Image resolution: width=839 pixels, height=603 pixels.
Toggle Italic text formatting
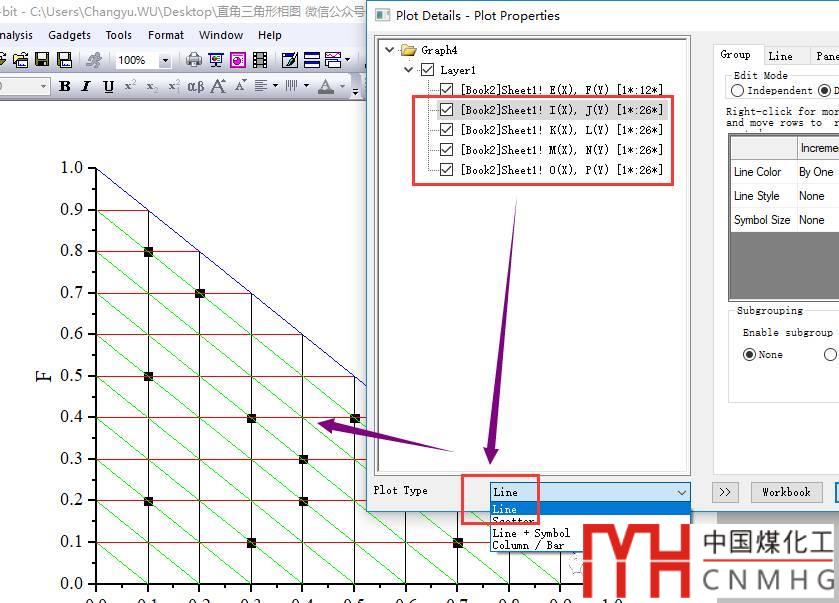(x=87, y=86)
